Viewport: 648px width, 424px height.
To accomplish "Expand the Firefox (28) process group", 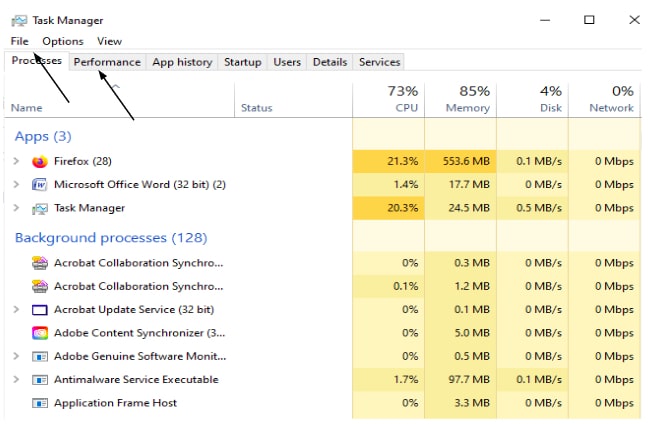I will point(16,161).
